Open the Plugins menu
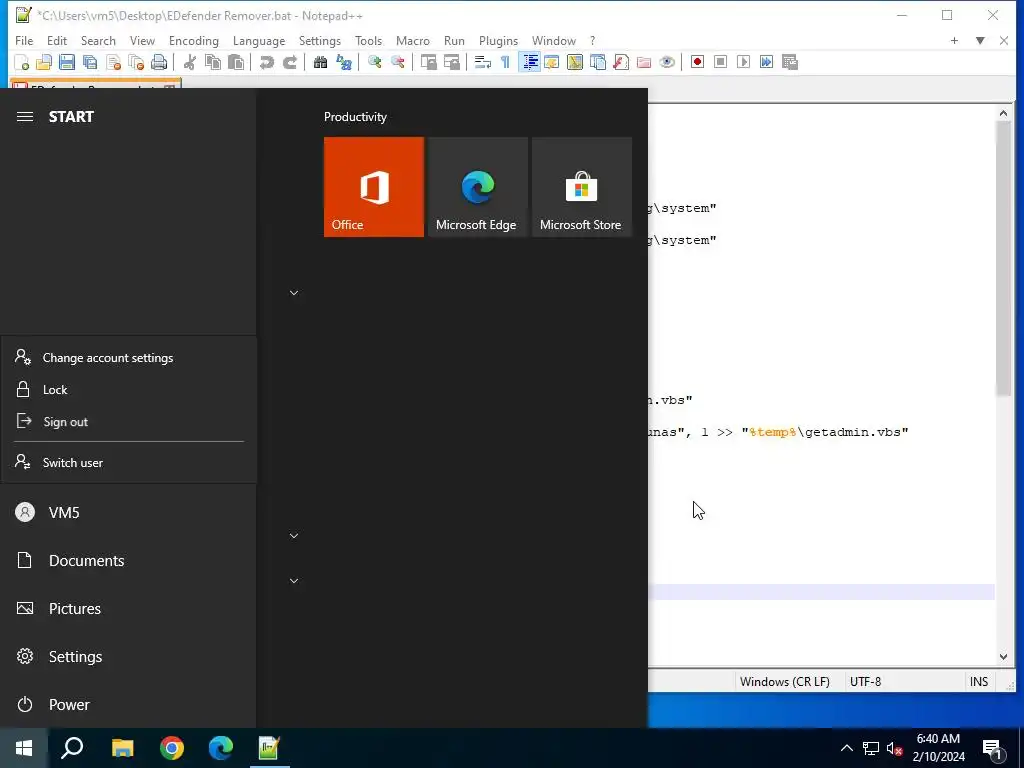The image size is (1024, 768). 498,40
